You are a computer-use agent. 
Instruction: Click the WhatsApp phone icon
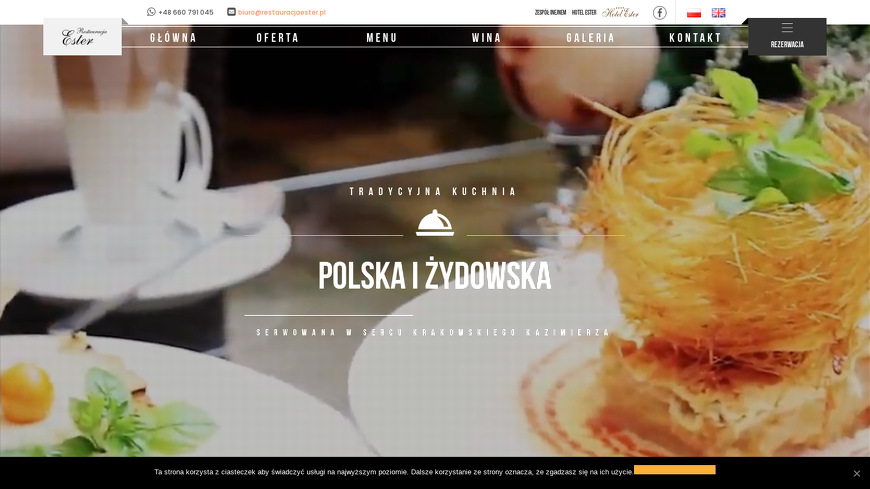pyautogui.click(x=151, y=12)
